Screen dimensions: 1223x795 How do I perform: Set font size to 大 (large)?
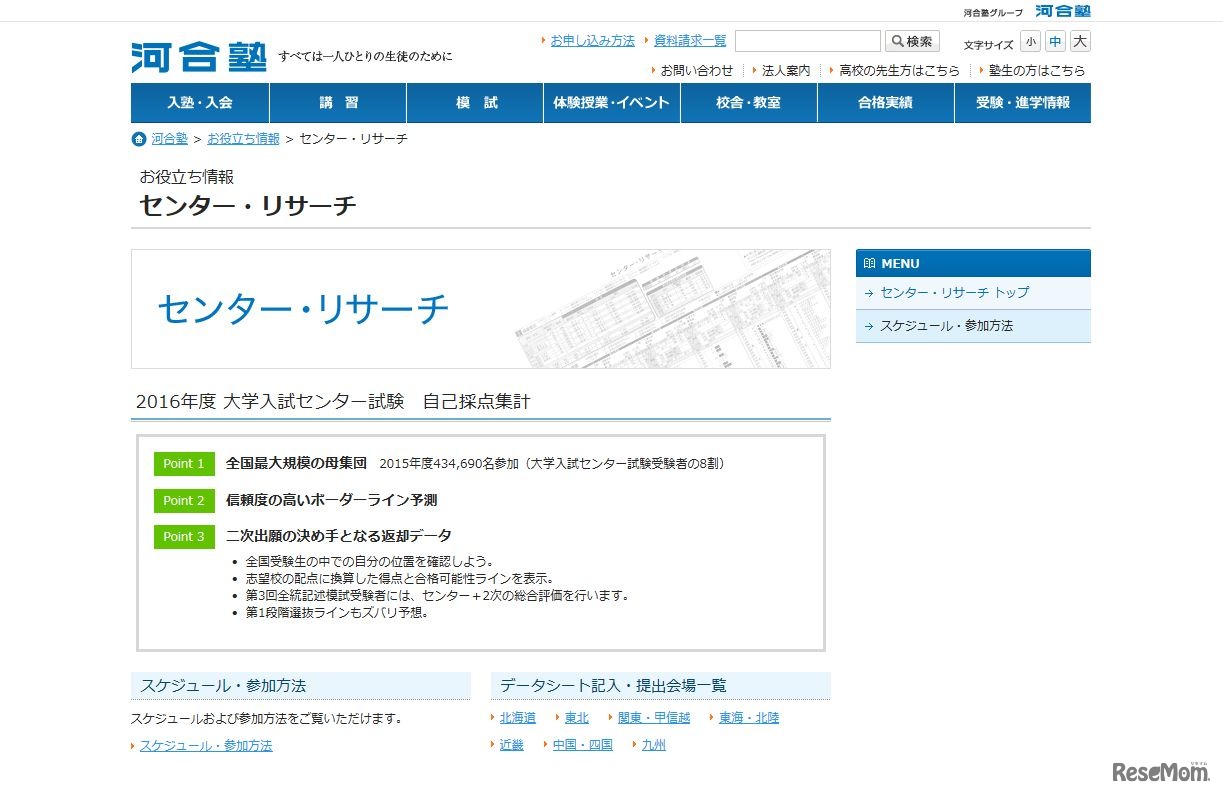[x=1080, y=42]
